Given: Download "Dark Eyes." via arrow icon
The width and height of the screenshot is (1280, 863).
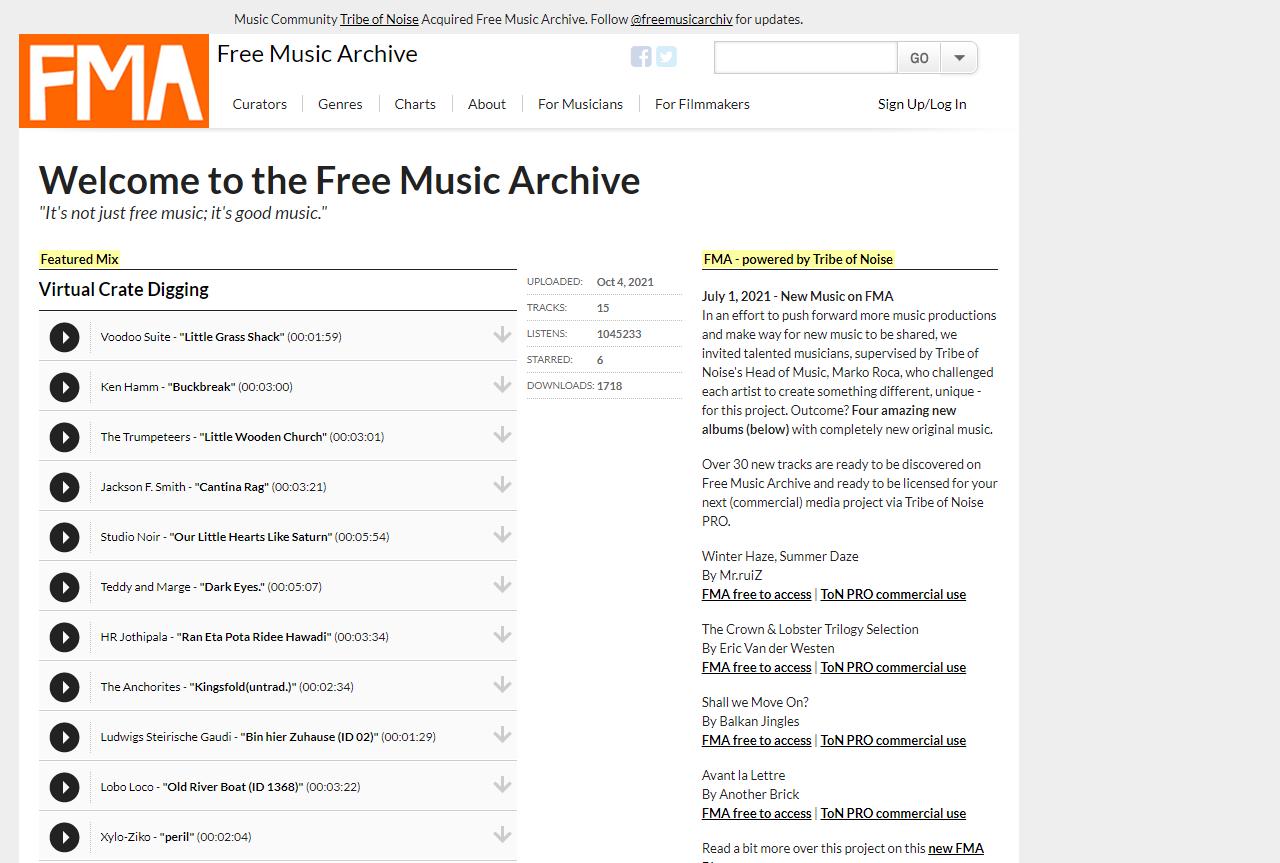Looking at the screenshot, I should pyautogui.click(x=502, y=585).
